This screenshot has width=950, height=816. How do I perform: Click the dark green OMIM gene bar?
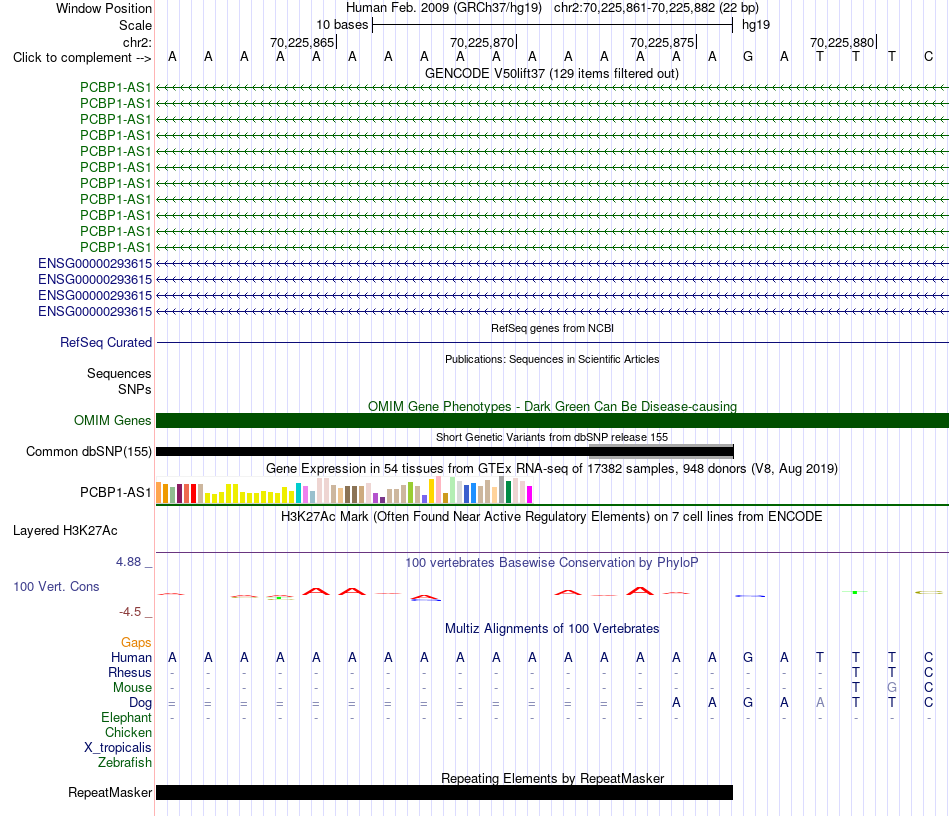pyautogui.click(x=552, y=420)
